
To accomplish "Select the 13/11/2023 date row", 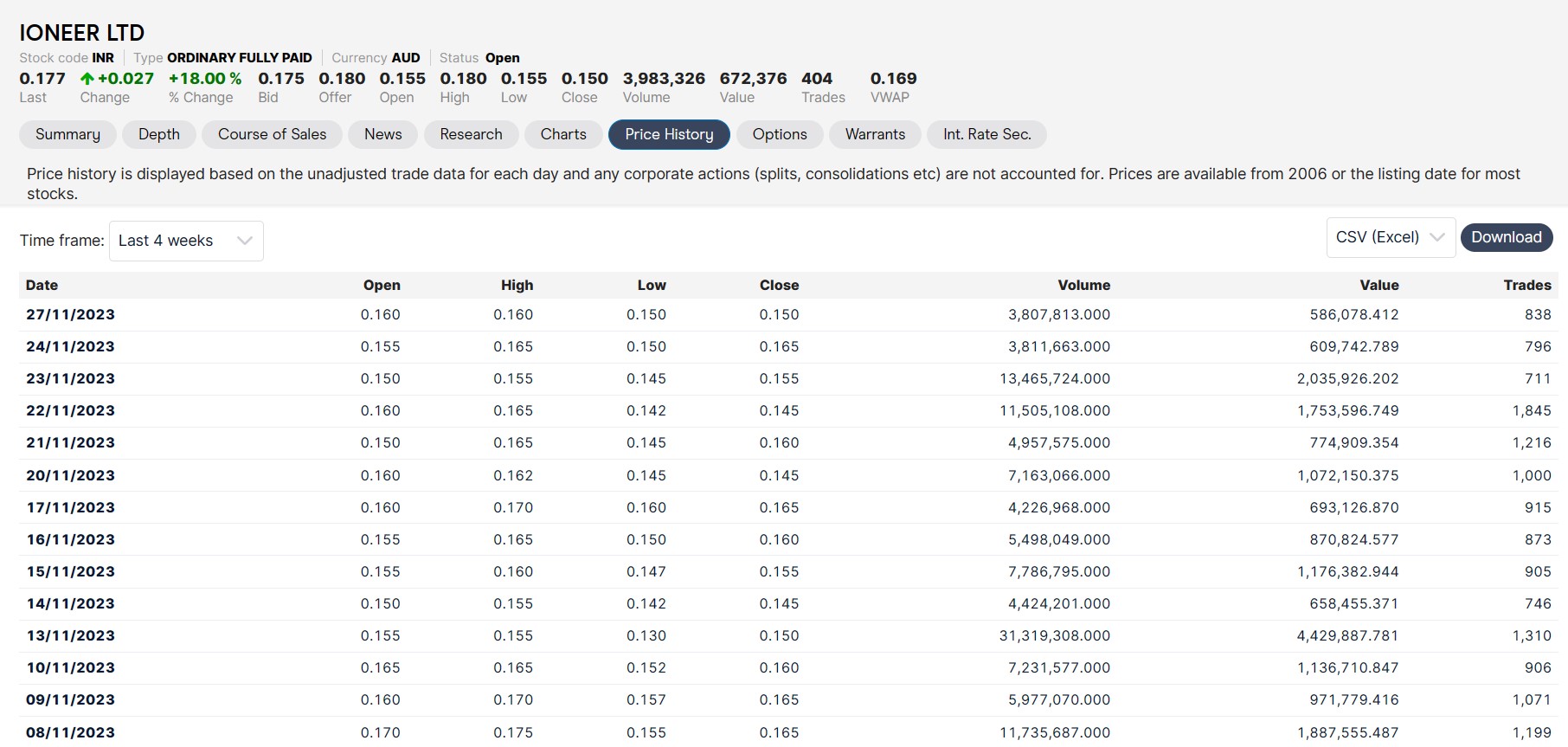I will tap(788, 635).
